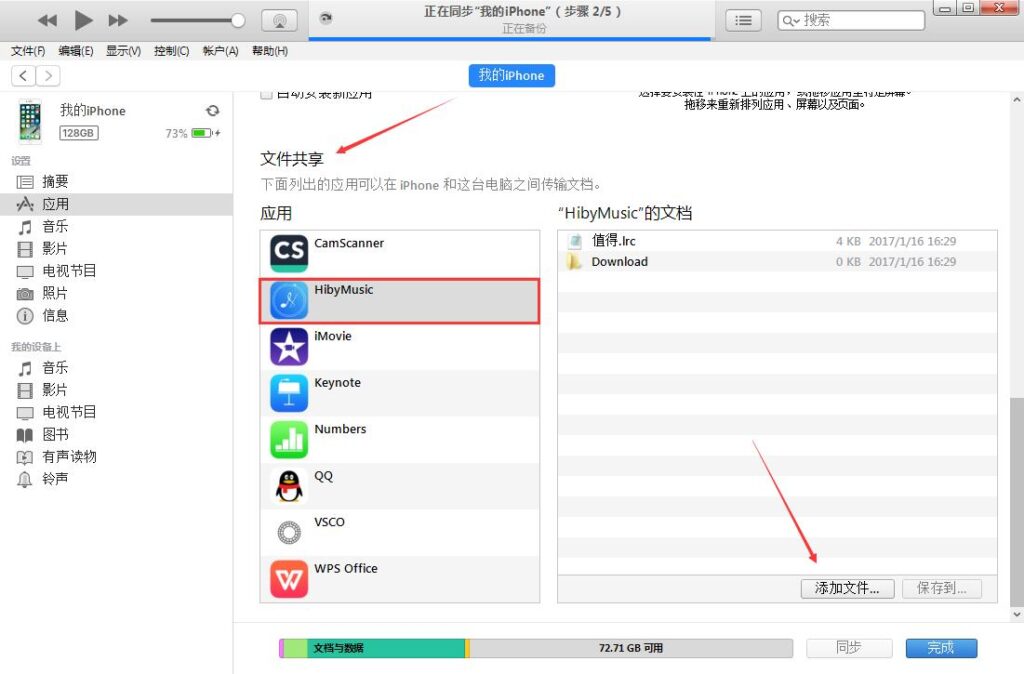Select 音乐 under 设置 section
1024x674 pixels.
(116, 227)
